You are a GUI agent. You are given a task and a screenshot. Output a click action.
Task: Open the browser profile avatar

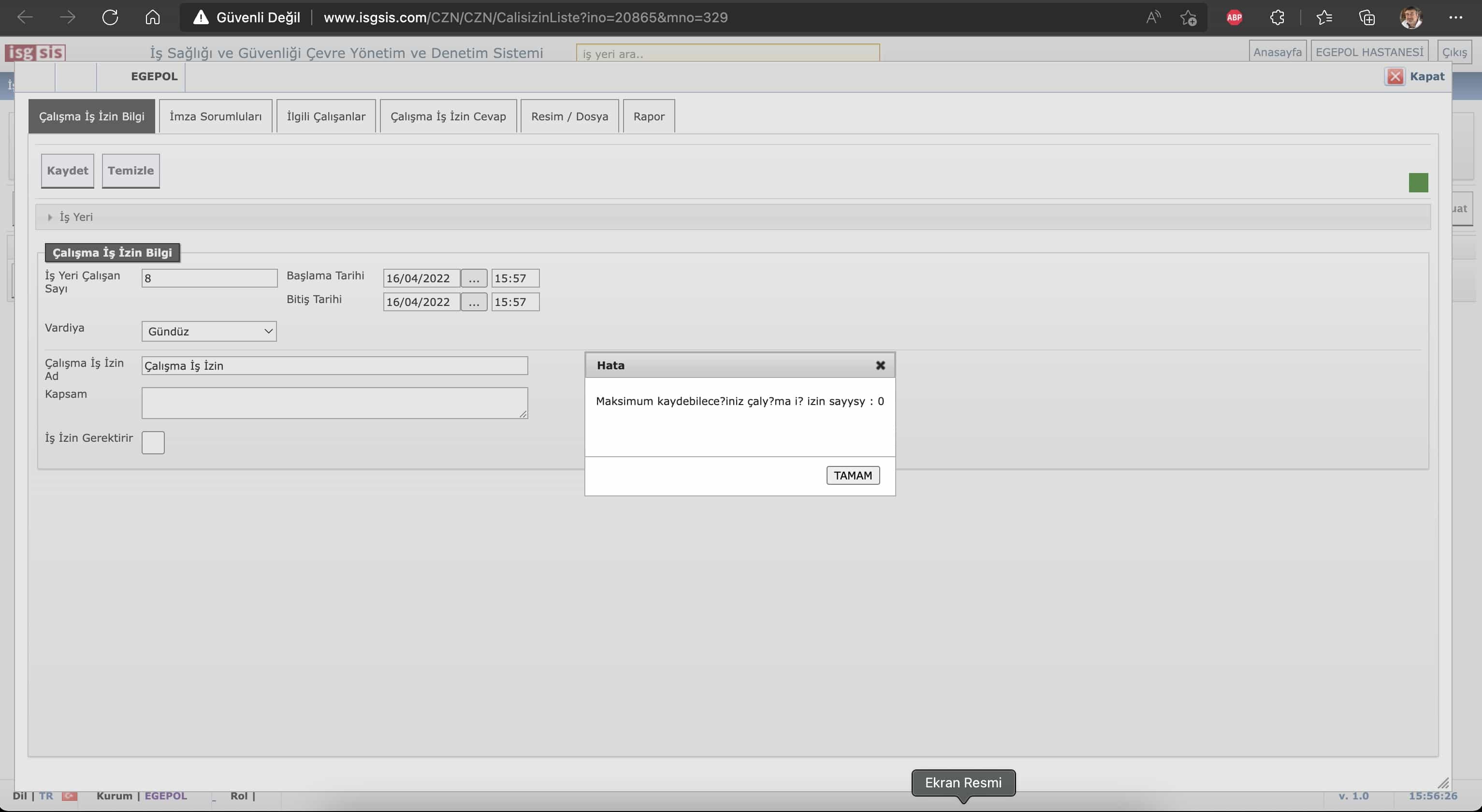click(1410, 17)
